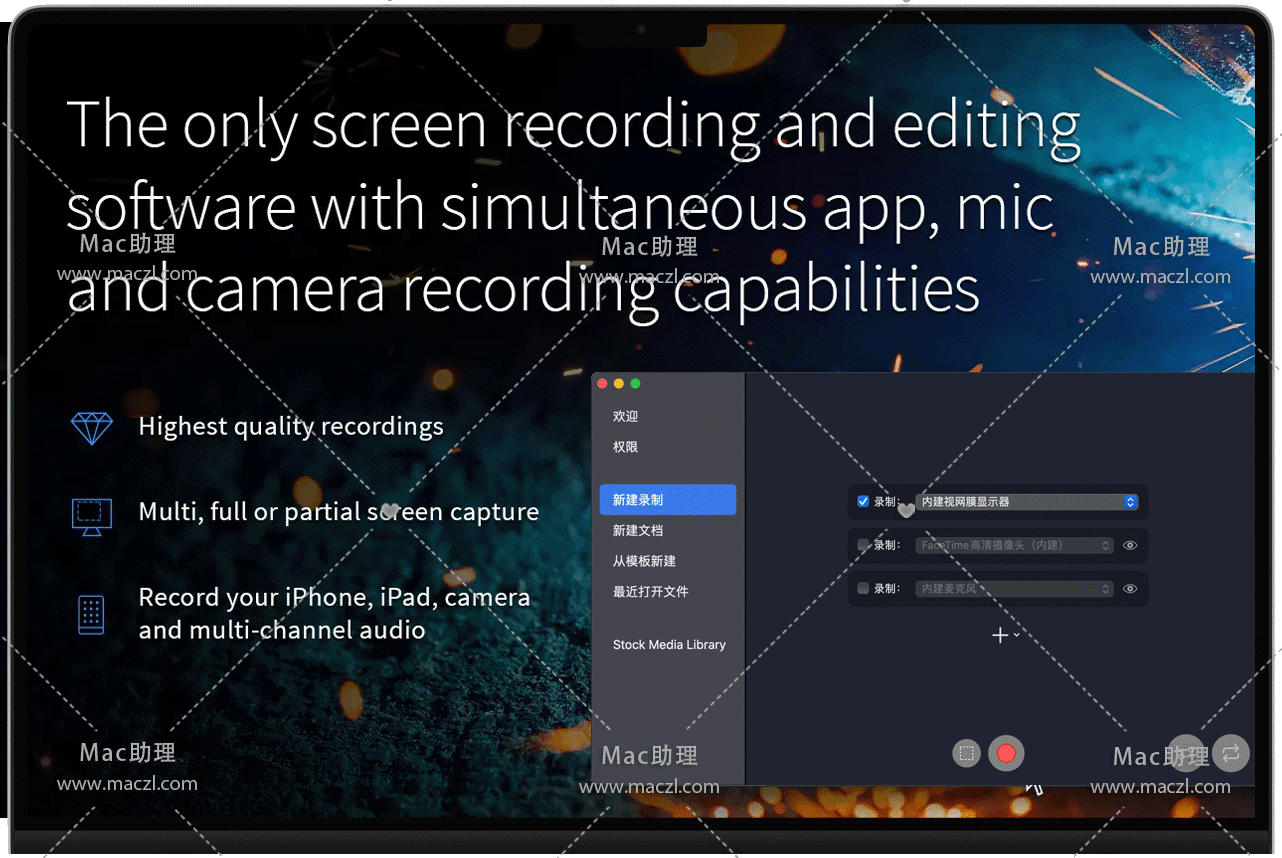The height and width of the screenshot is (858, 1282).
Task: Open the 内建视网膜显示器 dropdown
Action: [x=1027, y=502]
